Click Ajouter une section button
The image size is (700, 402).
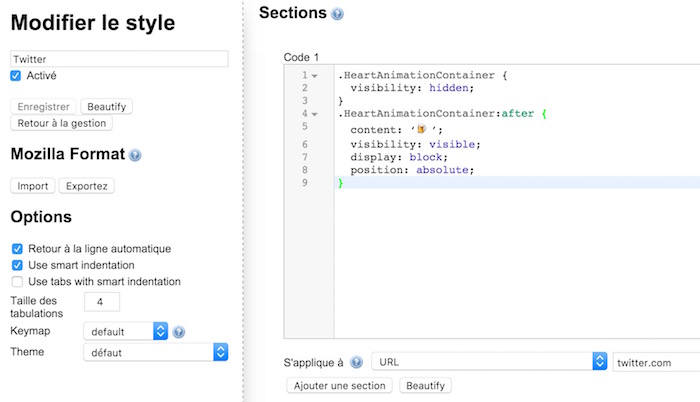click(339, 385)
